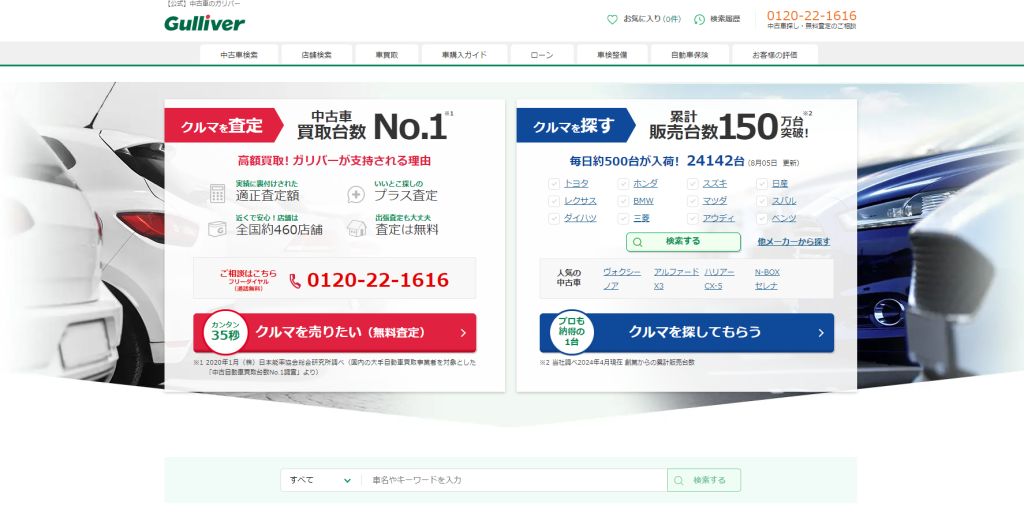This screenshot has width=1024, height=517.
Task: Click the magnifier icon in the maker 検索する button
Action: point(637,242)
